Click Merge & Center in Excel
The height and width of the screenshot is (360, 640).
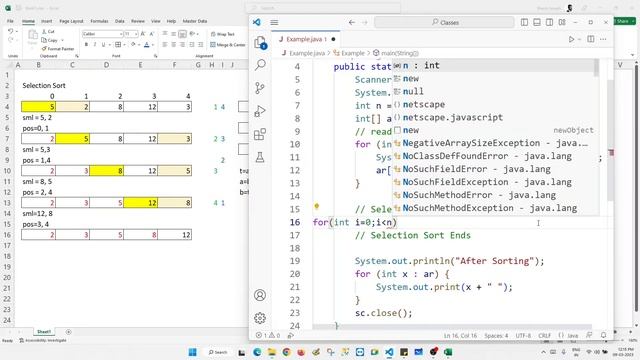[228, 44]
